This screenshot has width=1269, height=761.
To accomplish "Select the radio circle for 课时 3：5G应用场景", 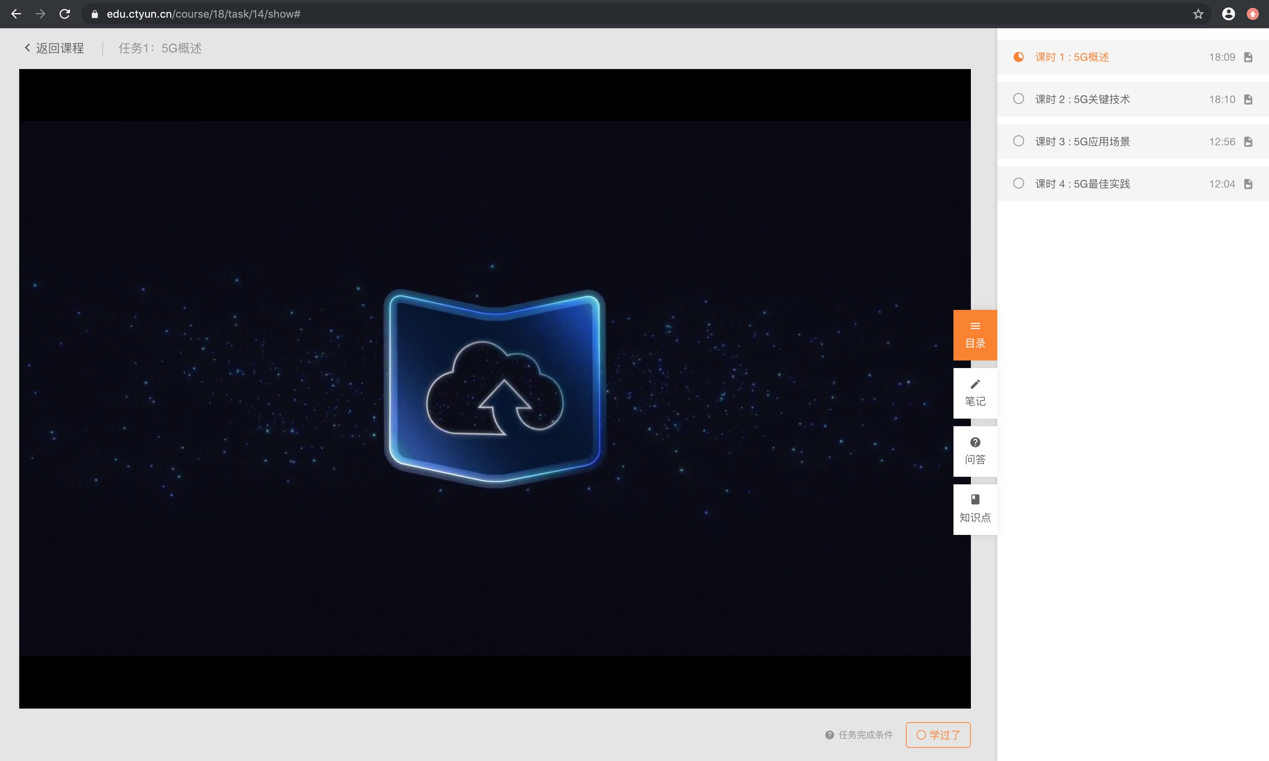I will 1018,141.
